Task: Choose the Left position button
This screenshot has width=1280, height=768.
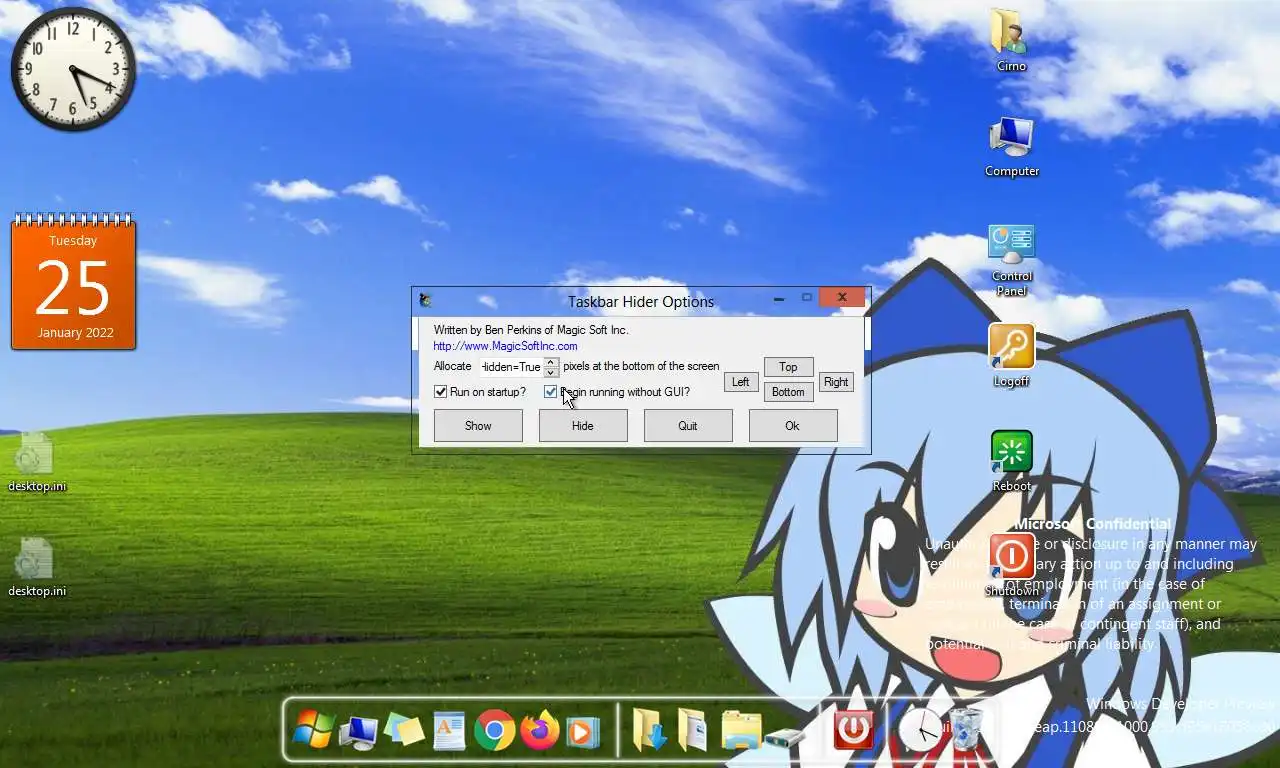Action: tap(741, 382)
